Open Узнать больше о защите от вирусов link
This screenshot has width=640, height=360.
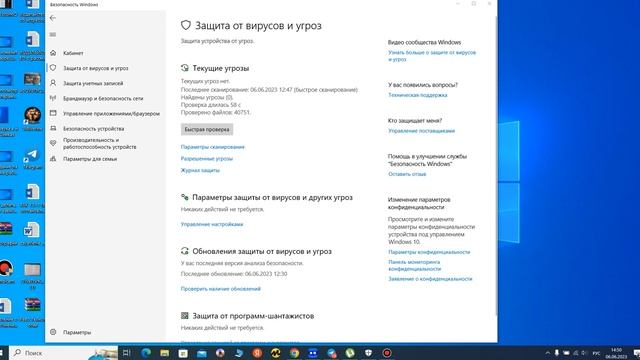pos(432,56)
